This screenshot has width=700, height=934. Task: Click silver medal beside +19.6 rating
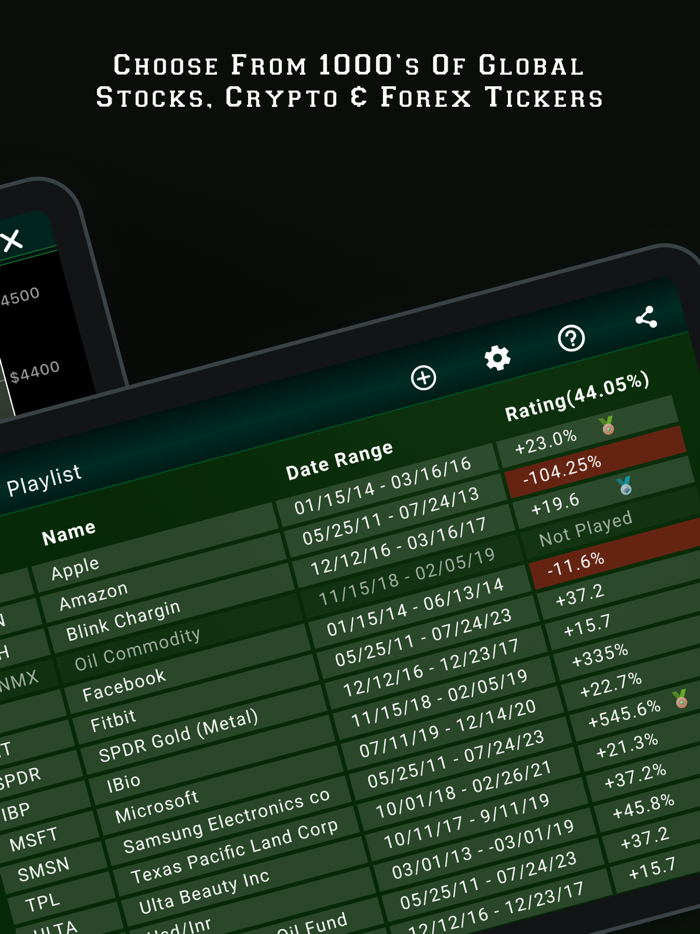coord(624,485)
